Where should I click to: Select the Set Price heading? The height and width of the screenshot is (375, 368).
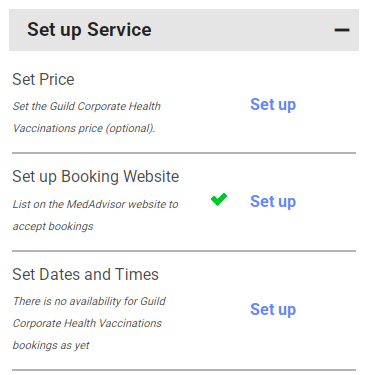pyautogui.click(x=43, y=79)
